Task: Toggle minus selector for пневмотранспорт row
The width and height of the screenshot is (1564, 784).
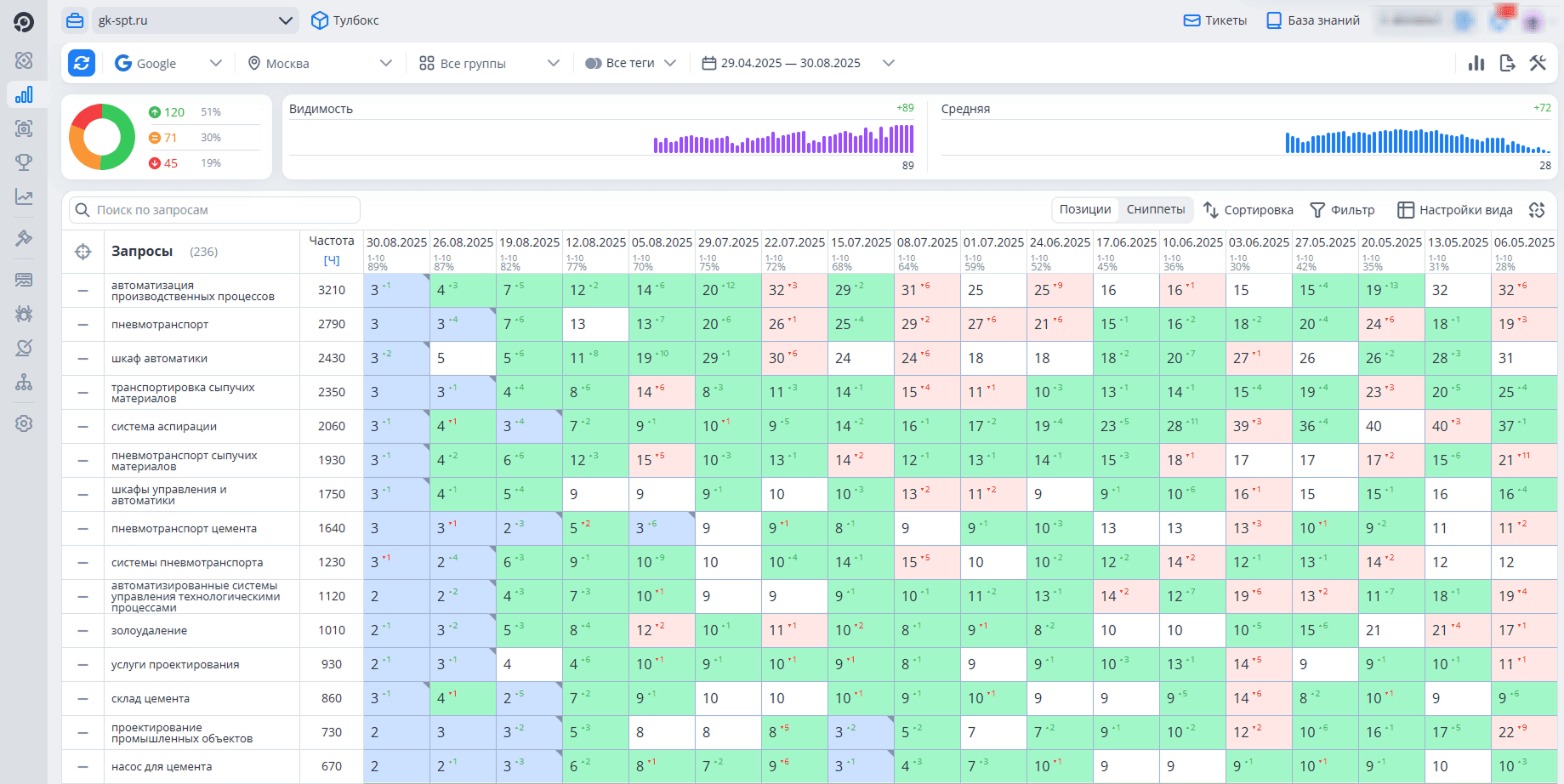Action: pyautogui.click(x=82, y=325)
